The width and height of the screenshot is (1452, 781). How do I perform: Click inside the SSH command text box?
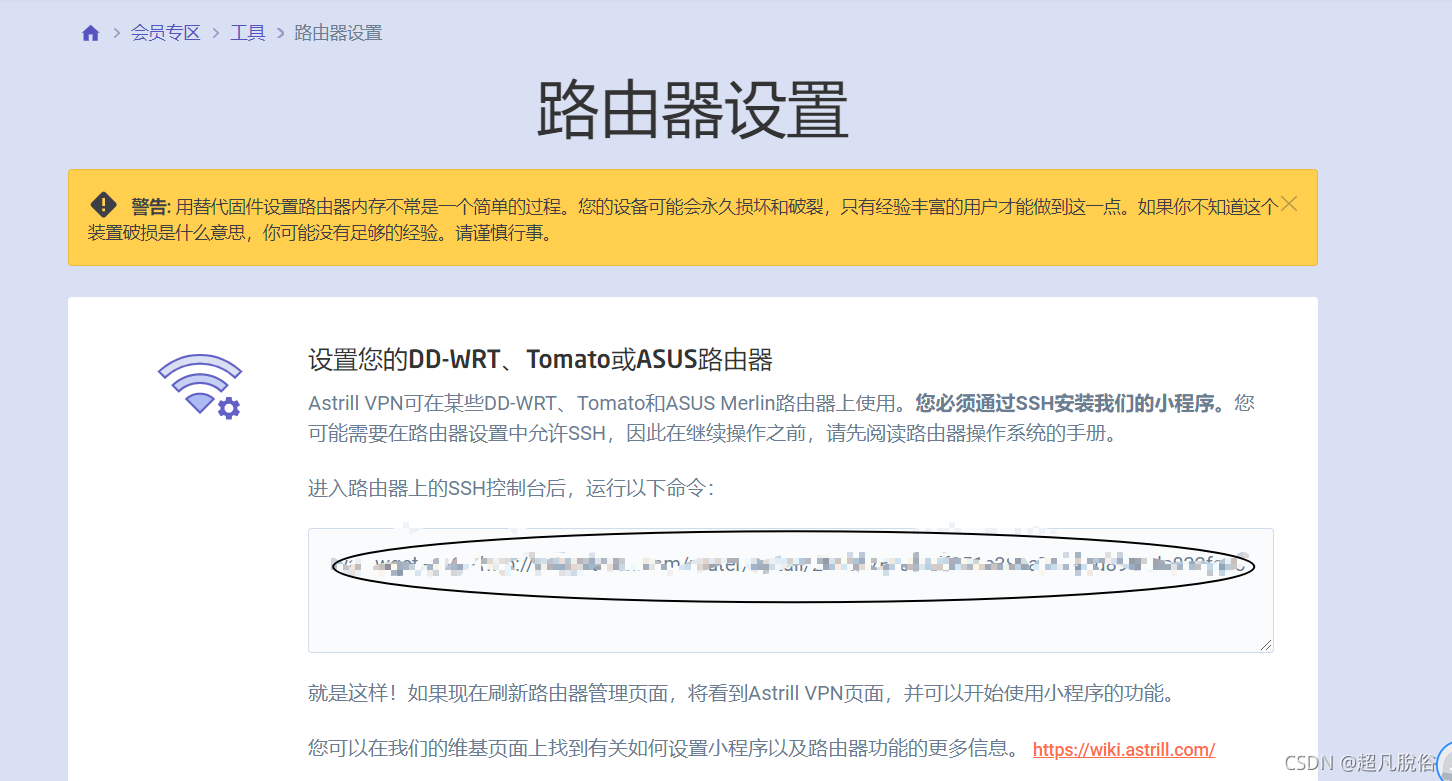pyautogui.click(x=790, y=590)
